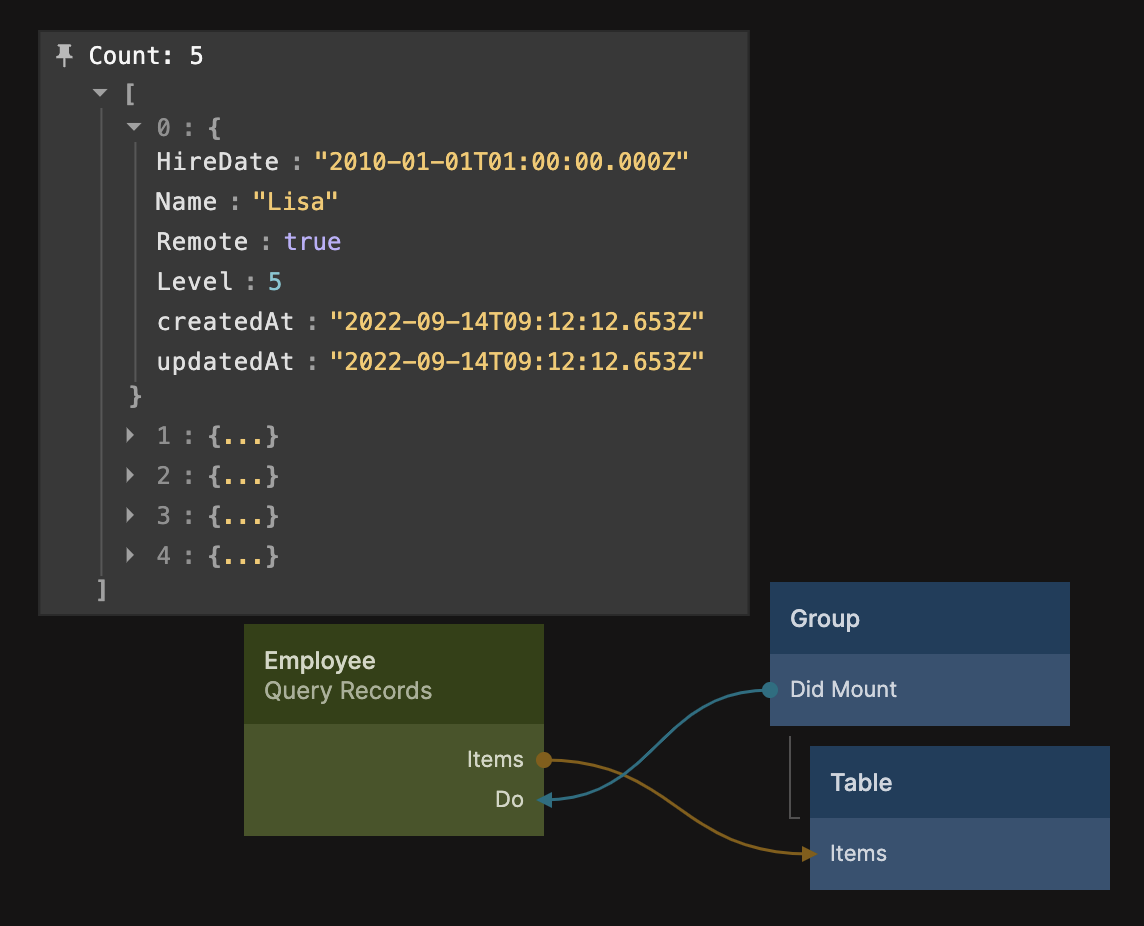Expand item 4 in the array
Viewport: 1144px width, 926px height.
[130, 556]
